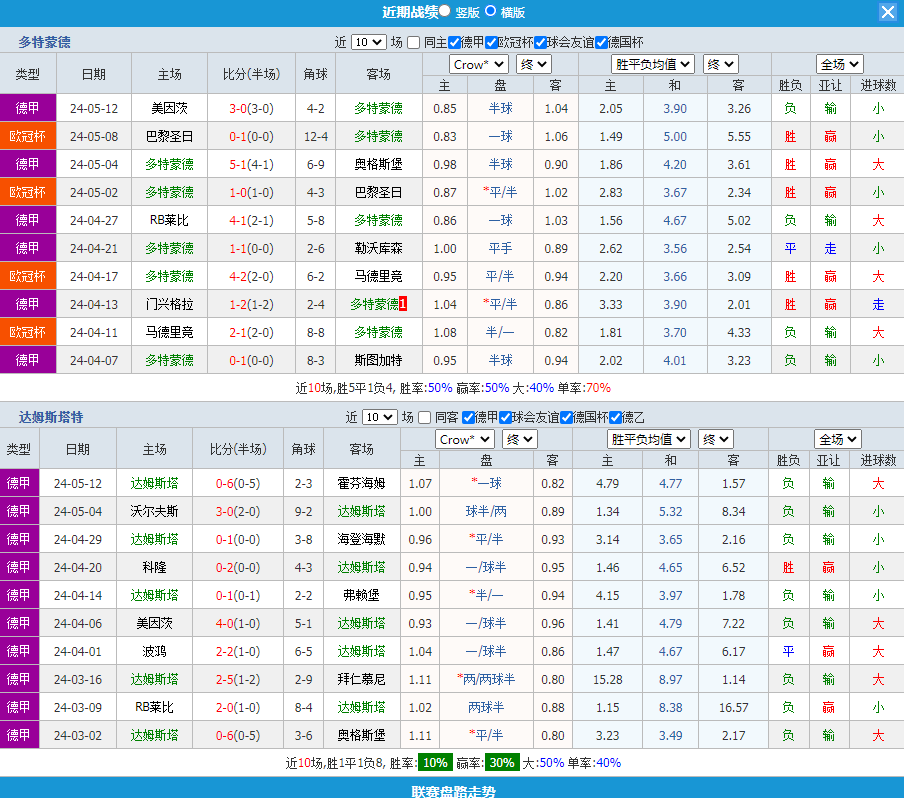Toggle 德甲 checkbox in 达姆斯塔特 section
The height and width of the screenshot is (798, 904).
click(468, 417)
